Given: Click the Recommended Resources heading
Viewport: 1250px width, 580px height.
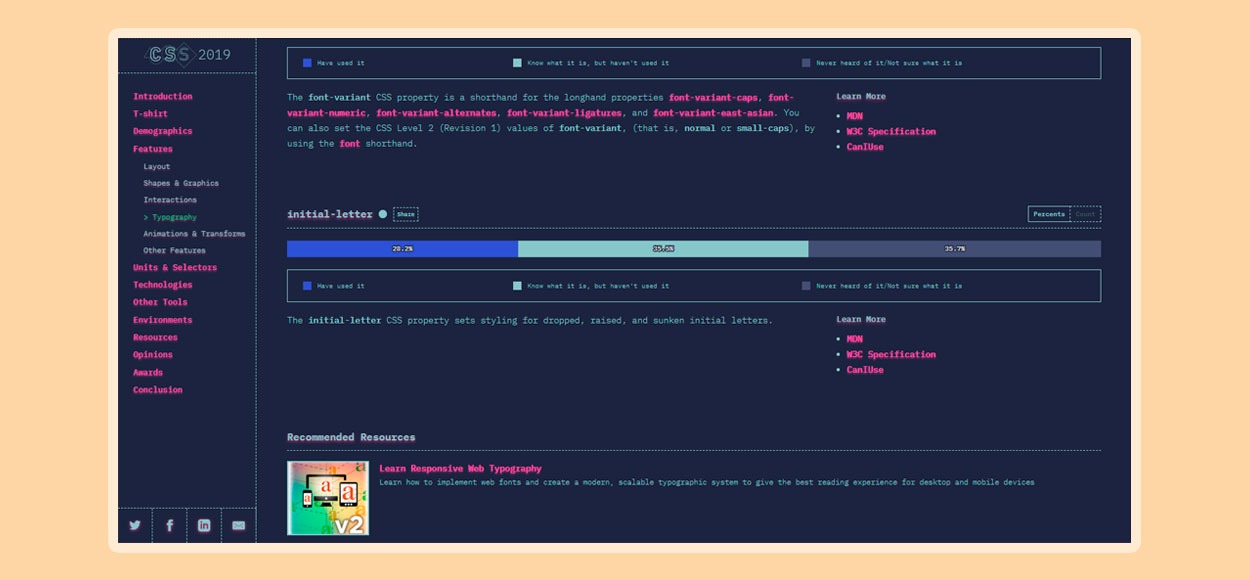Looking at the screenshot, I should coord(351,437).
